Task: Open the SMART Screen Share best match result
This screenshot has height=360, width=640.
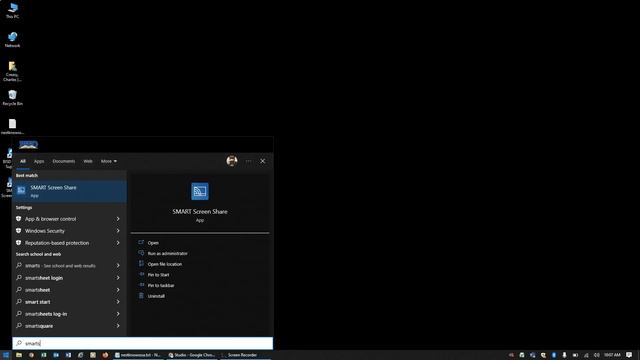Action: (x=69, y=191)
